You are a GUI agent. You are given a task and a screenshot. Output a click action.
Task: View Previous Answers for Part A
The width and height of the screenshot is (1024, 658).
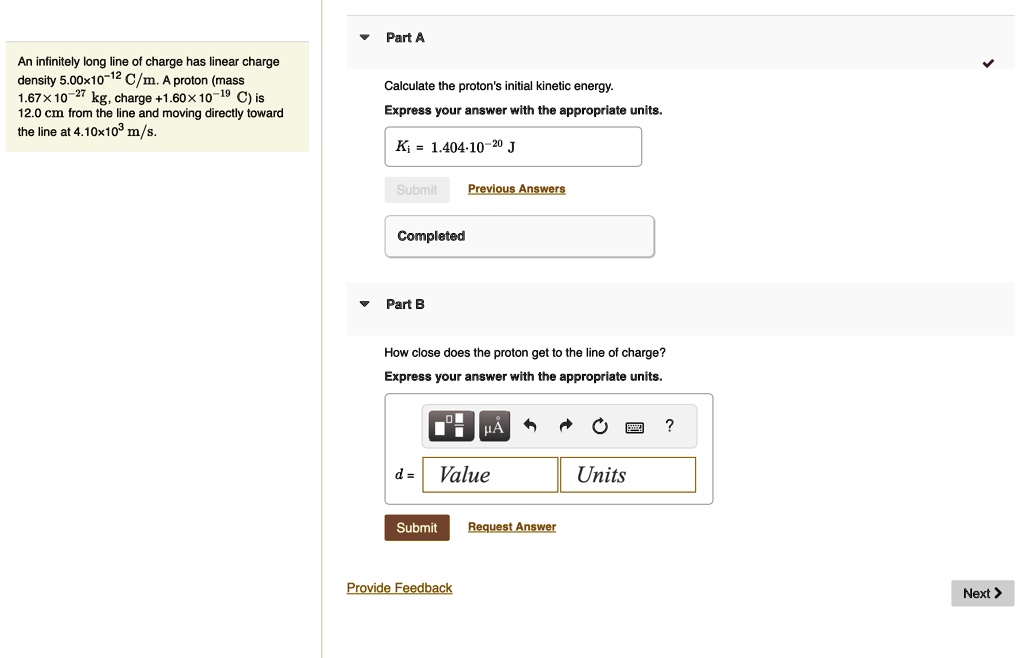click(x=516, y=189)
